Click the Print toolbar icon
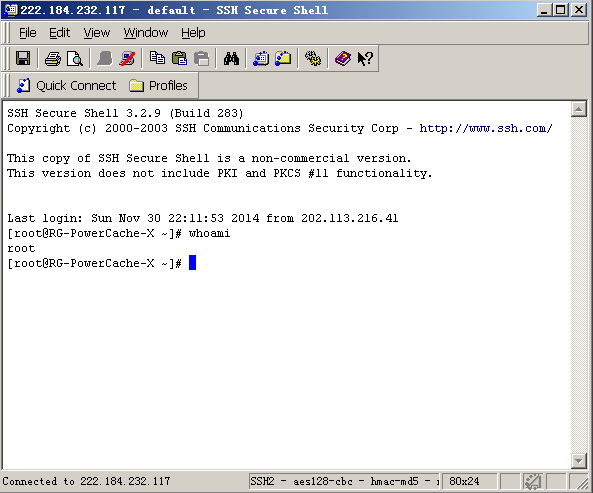 [x=53, y=59]
